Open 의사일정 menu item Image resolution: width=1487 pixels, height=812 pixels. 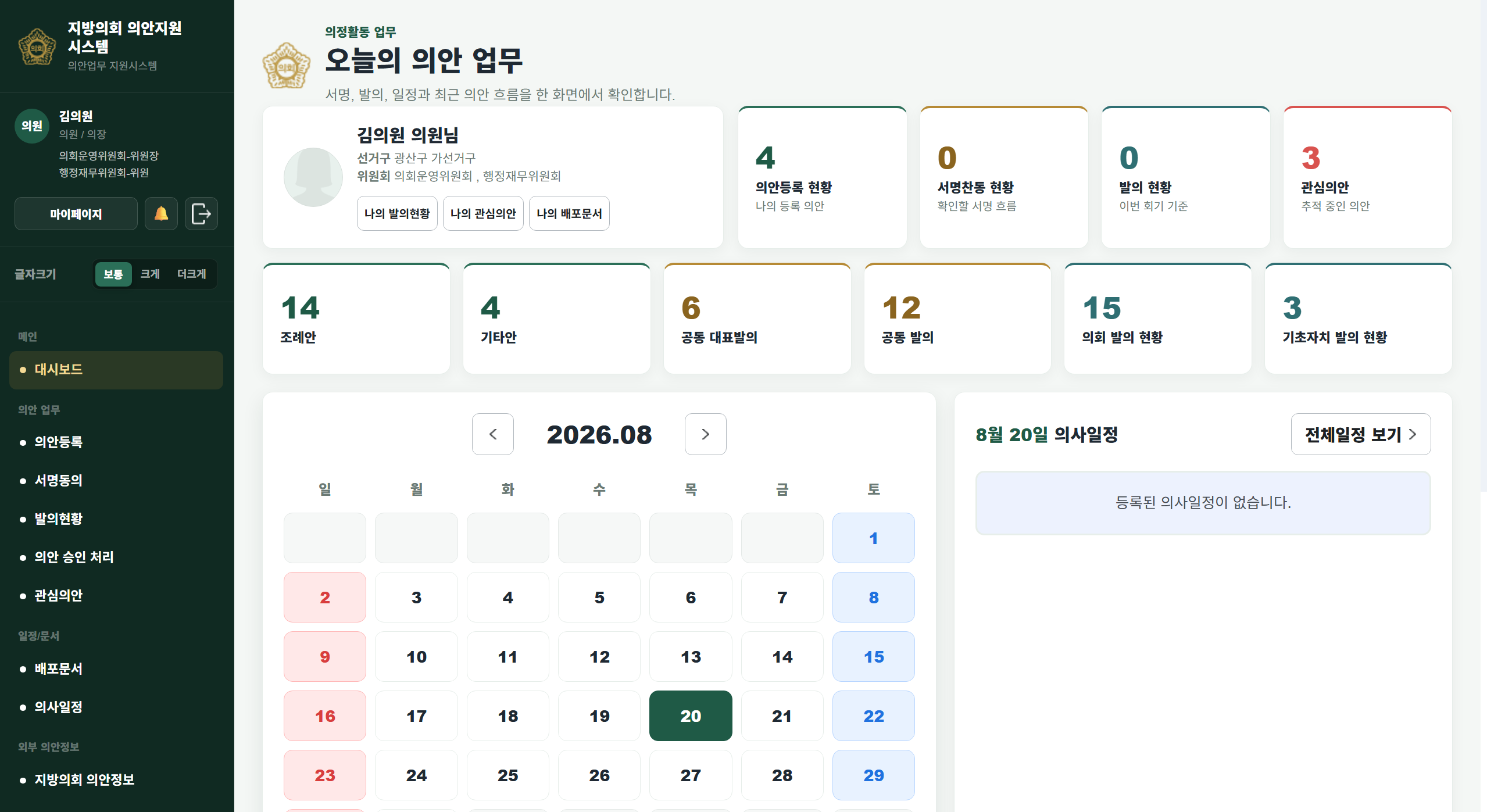coord(116,707)
